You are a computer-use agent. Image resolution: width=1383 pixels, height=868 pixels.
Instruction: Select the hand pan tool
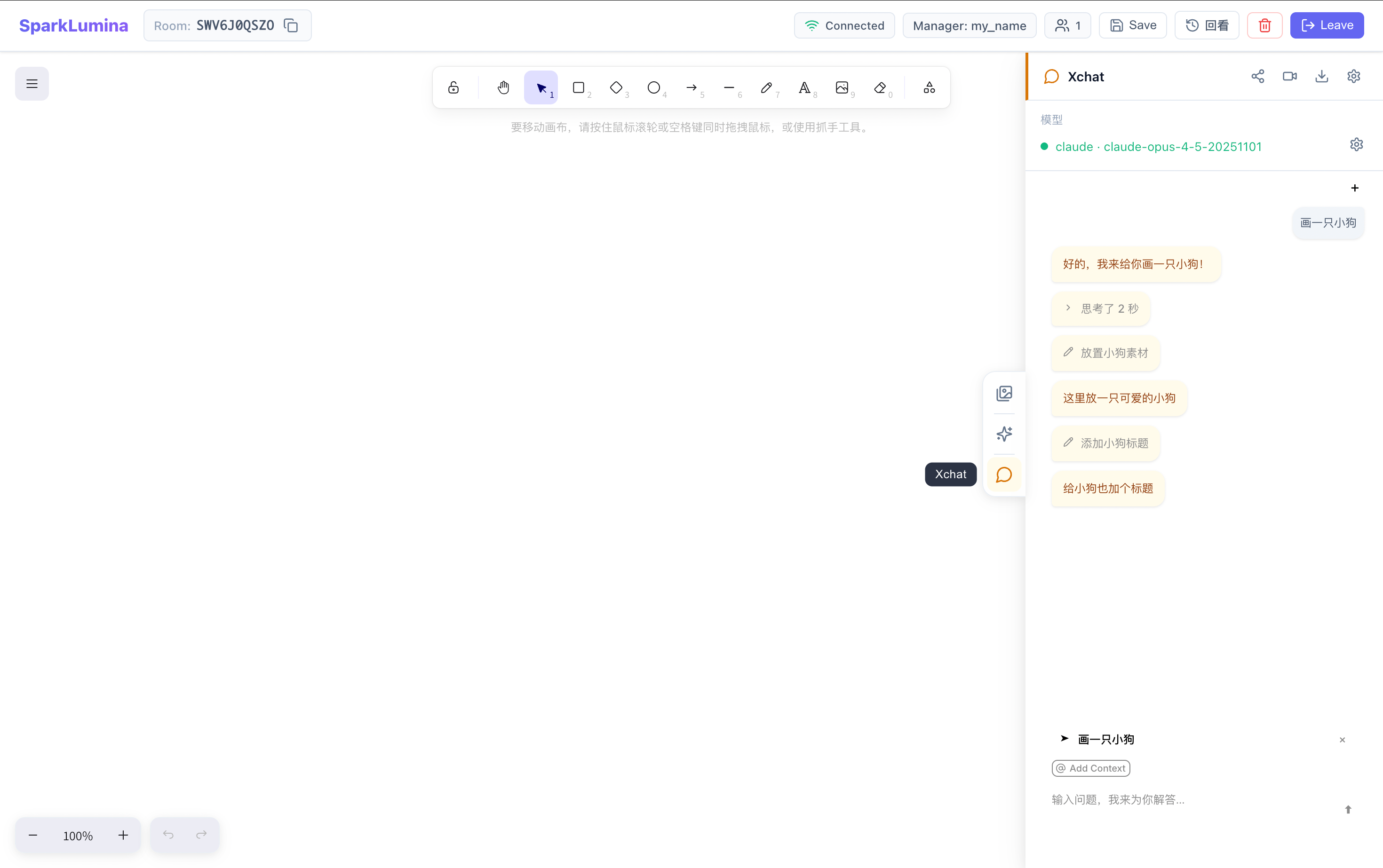coord(503,87)
